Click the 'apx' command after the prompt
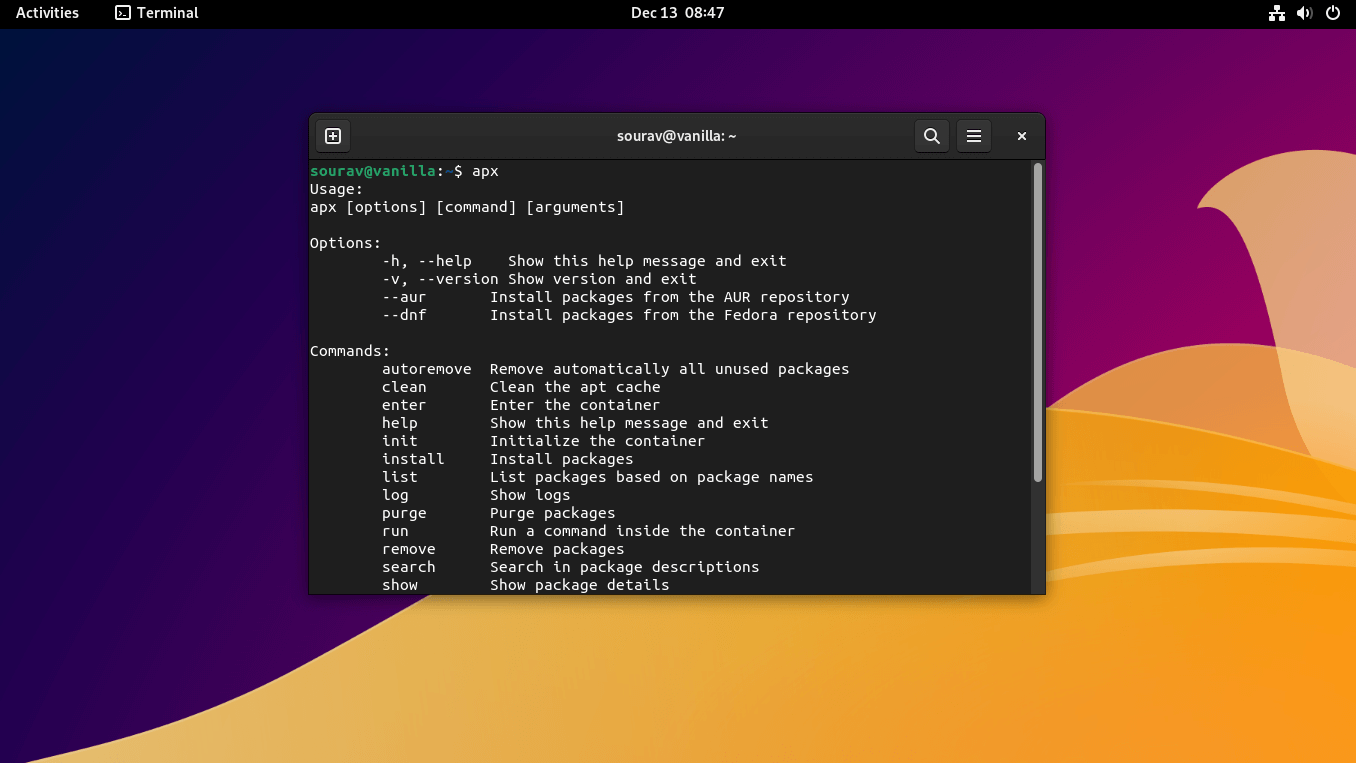 coord(485,170)
